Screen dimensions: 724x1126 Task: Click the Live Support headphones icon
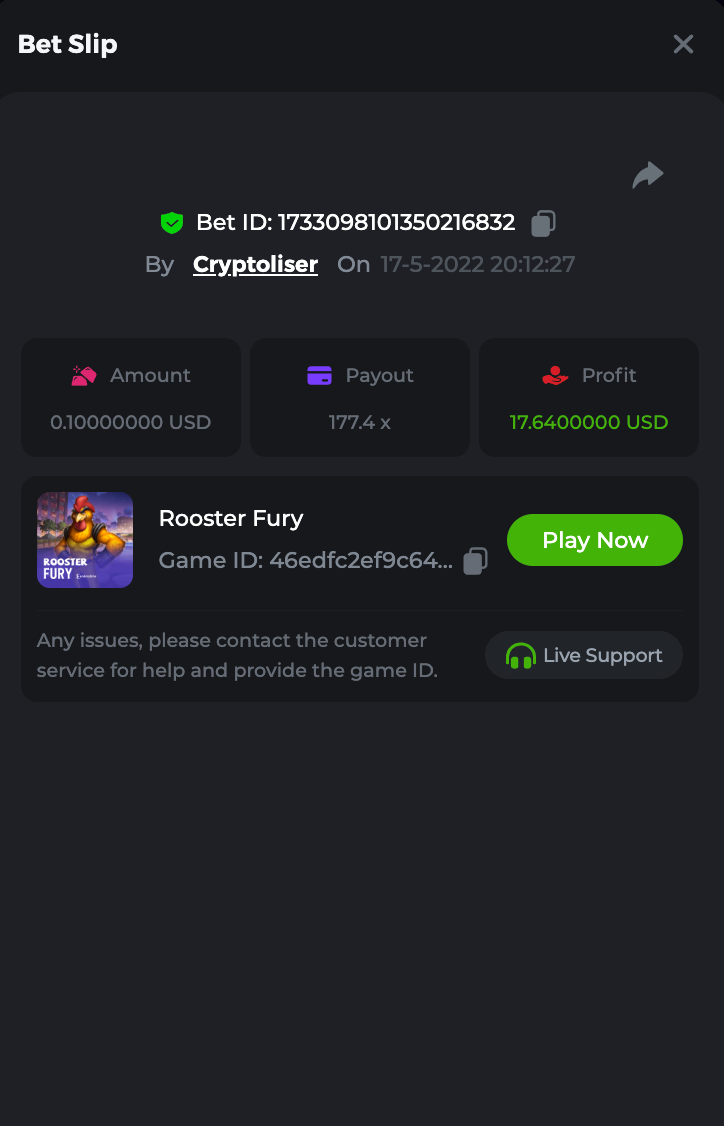click(520, 656)
